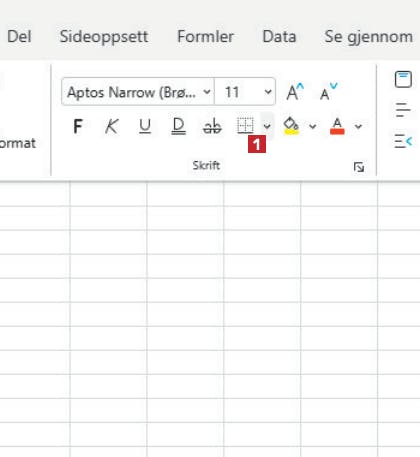Image resolution: width=420 pixels, height=457 pixels.
Task: Click the font size 11 field
Action: pyautogui.click(x=245, y=92)
